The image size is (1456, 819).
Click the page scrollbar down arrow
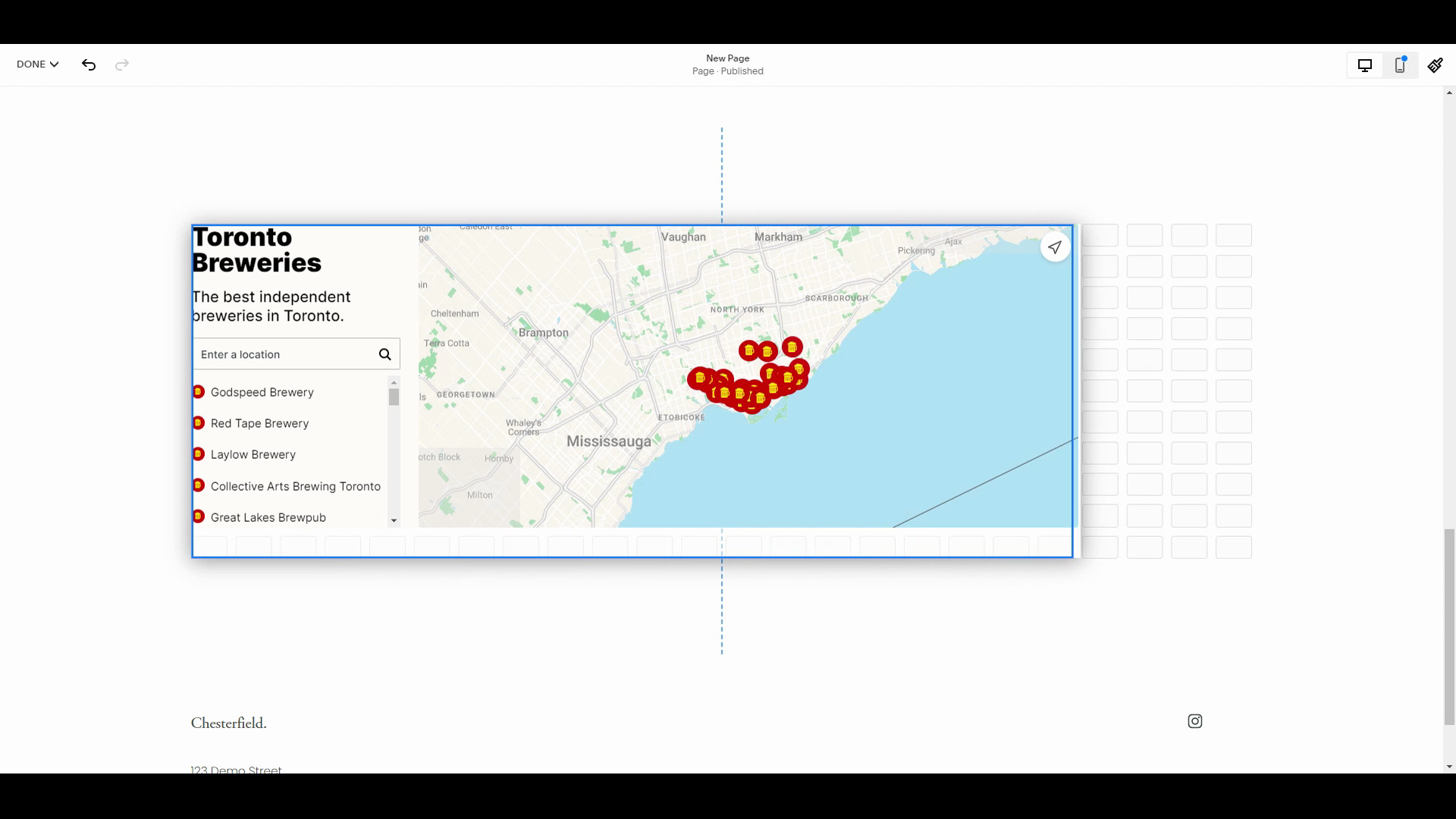click(x=1449, y=767)
